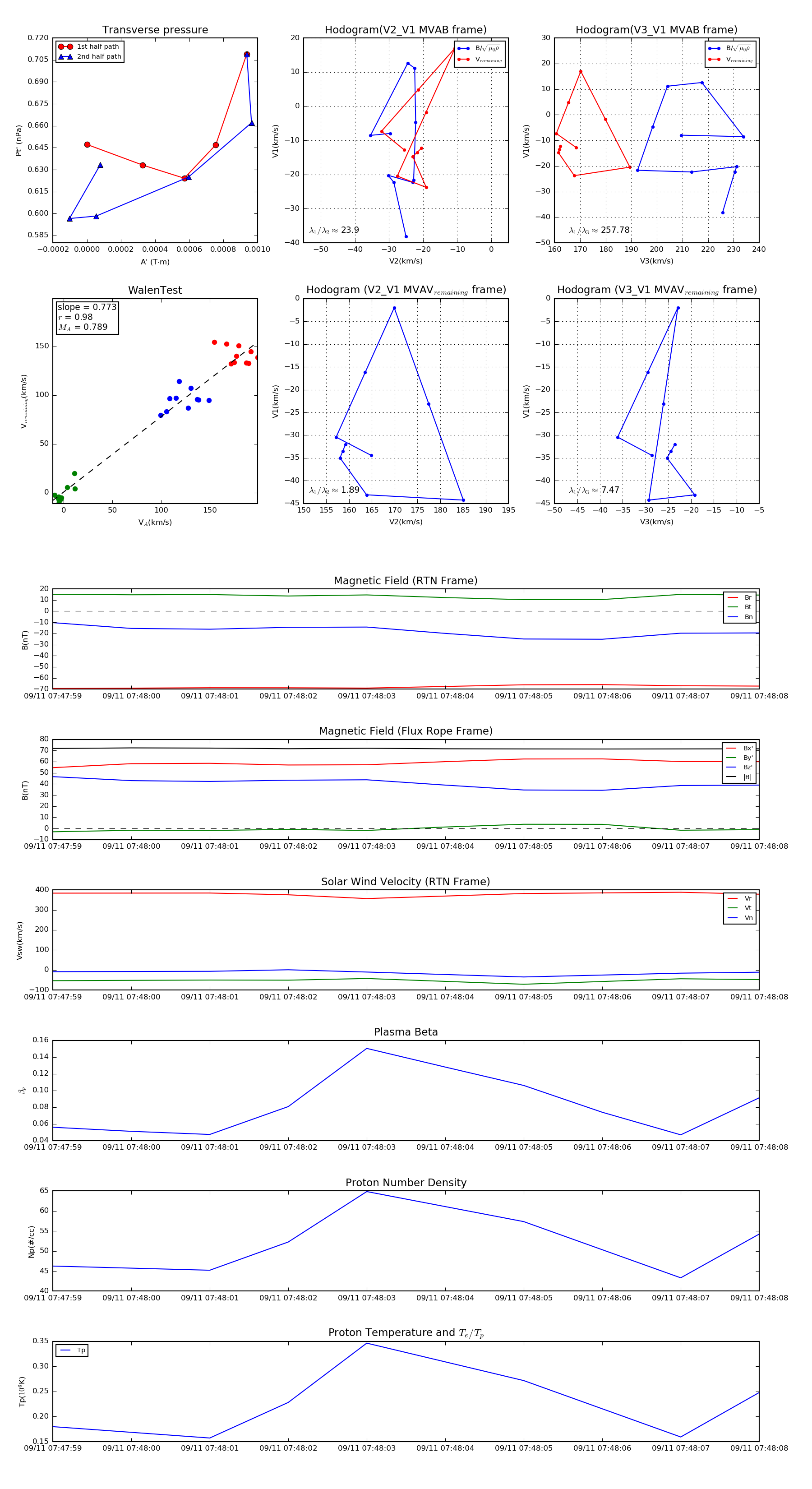This screenshot has height=1489, width=812.
Task: Click the "Plasma Beta" plot title
Action: [x=406, y=1032]
